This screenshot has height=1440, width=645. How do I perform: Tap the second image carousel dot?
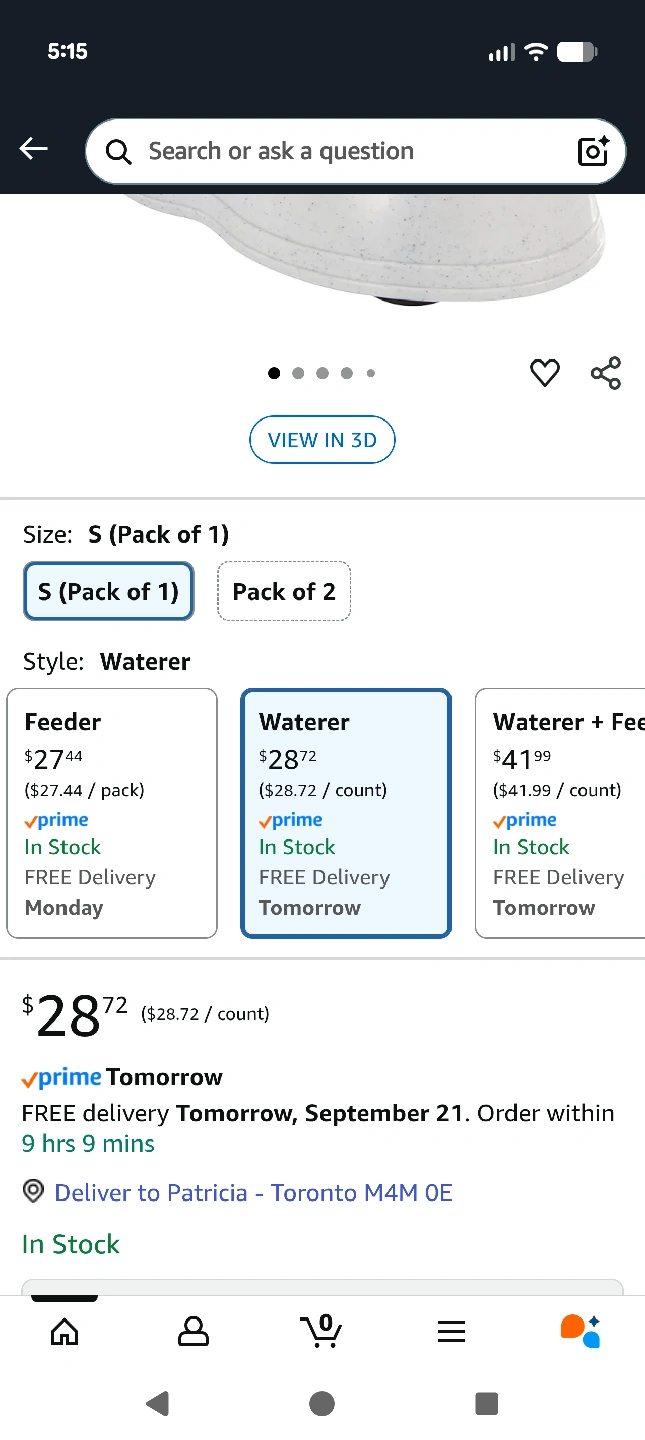(298, 373)
